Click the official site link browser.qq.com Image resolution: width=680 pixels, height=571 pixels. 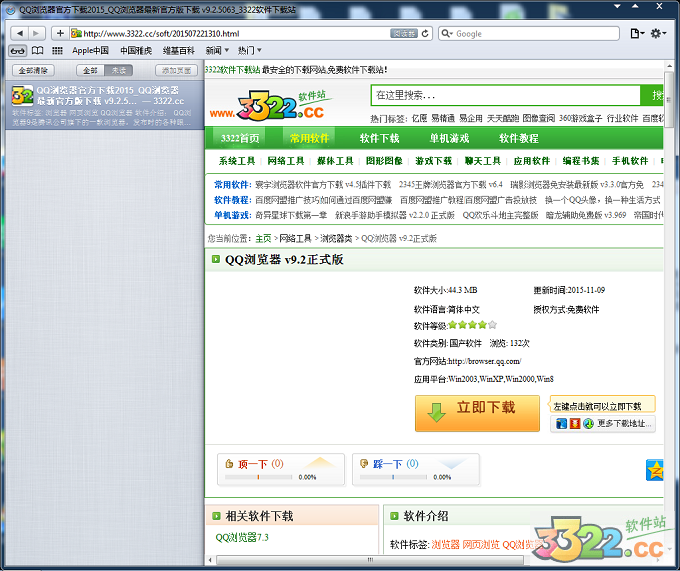[484, 361]
